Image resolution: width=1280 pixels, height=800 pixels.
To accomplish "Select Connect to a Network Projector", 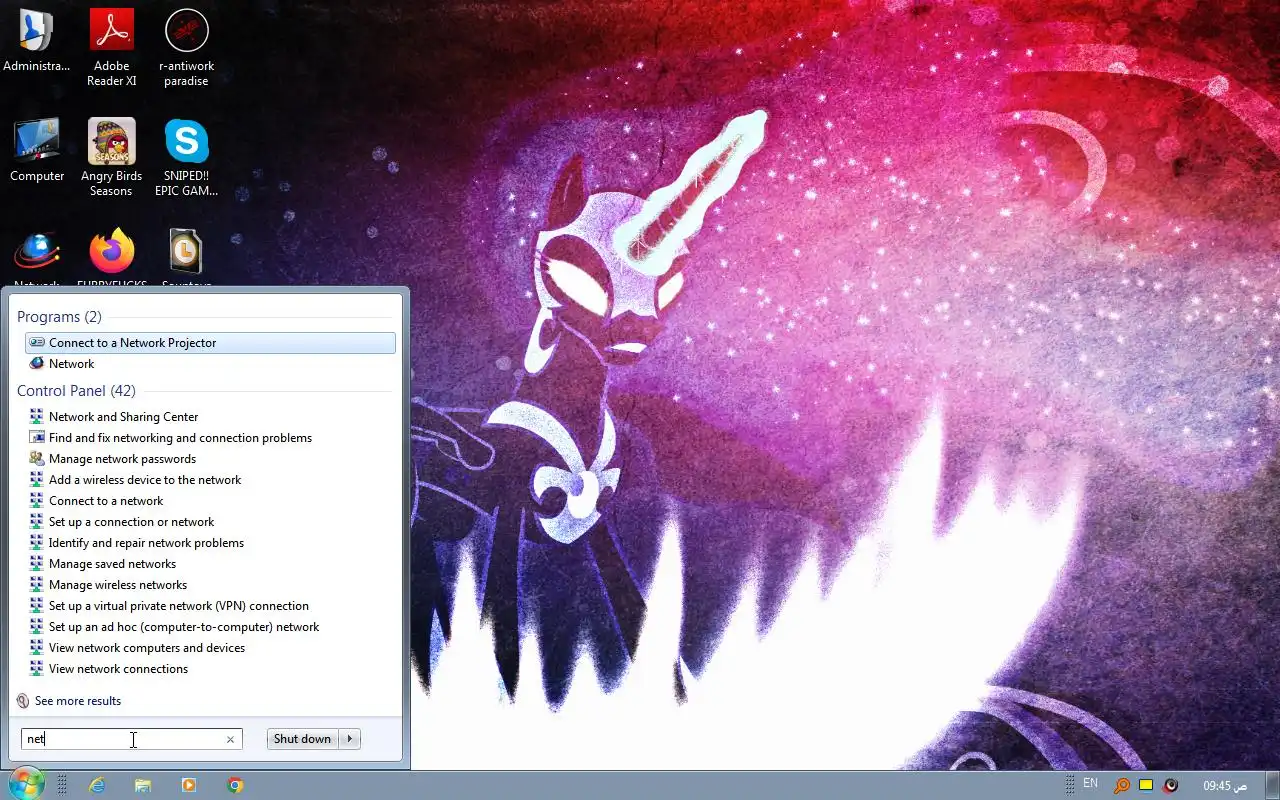I will tap(210, 343).
